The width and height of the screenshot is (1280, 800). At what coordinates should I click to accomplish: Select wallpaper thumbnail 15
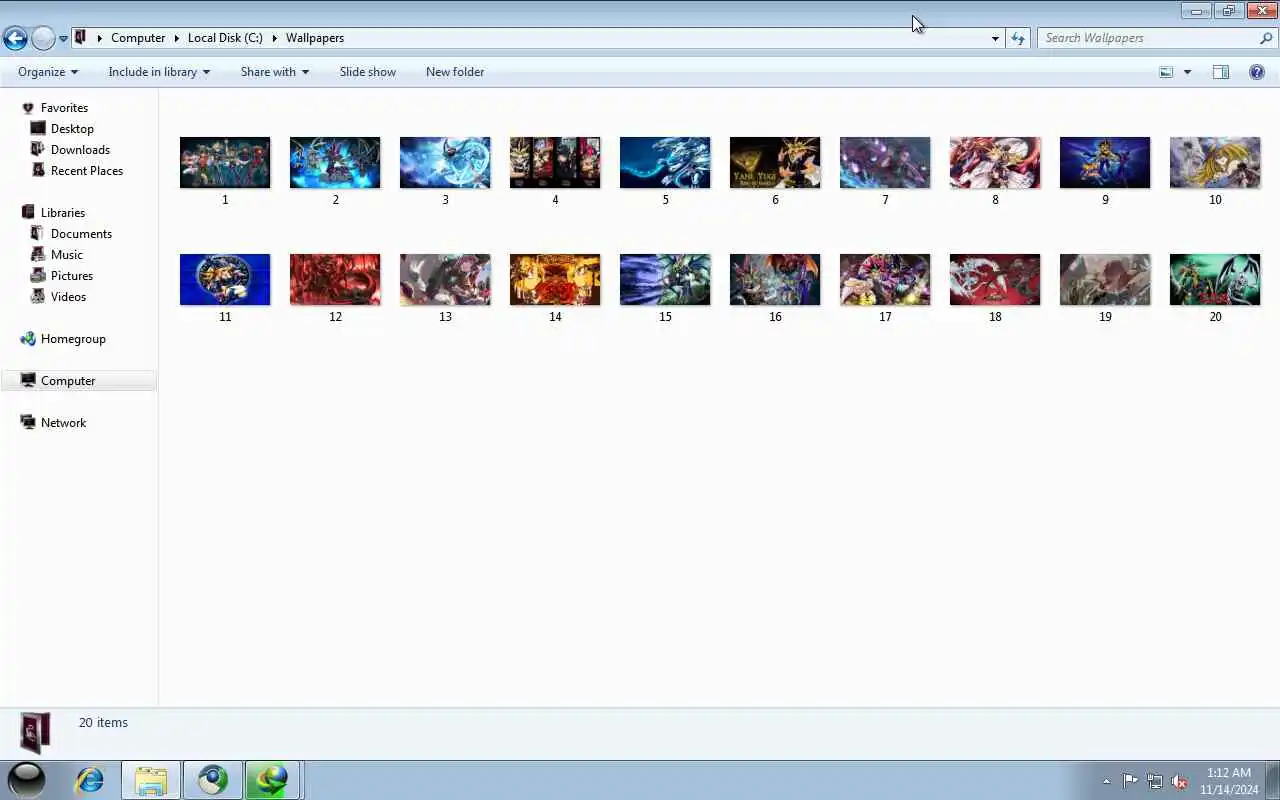[x=665, y=280]
